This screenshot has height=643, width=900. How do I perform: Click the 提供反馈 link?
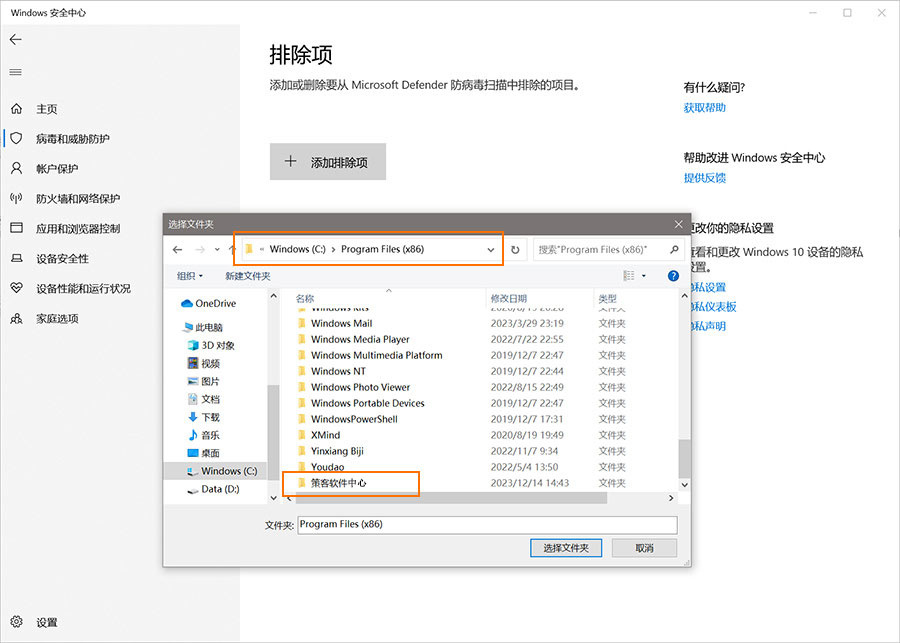[x=704, y=177]
